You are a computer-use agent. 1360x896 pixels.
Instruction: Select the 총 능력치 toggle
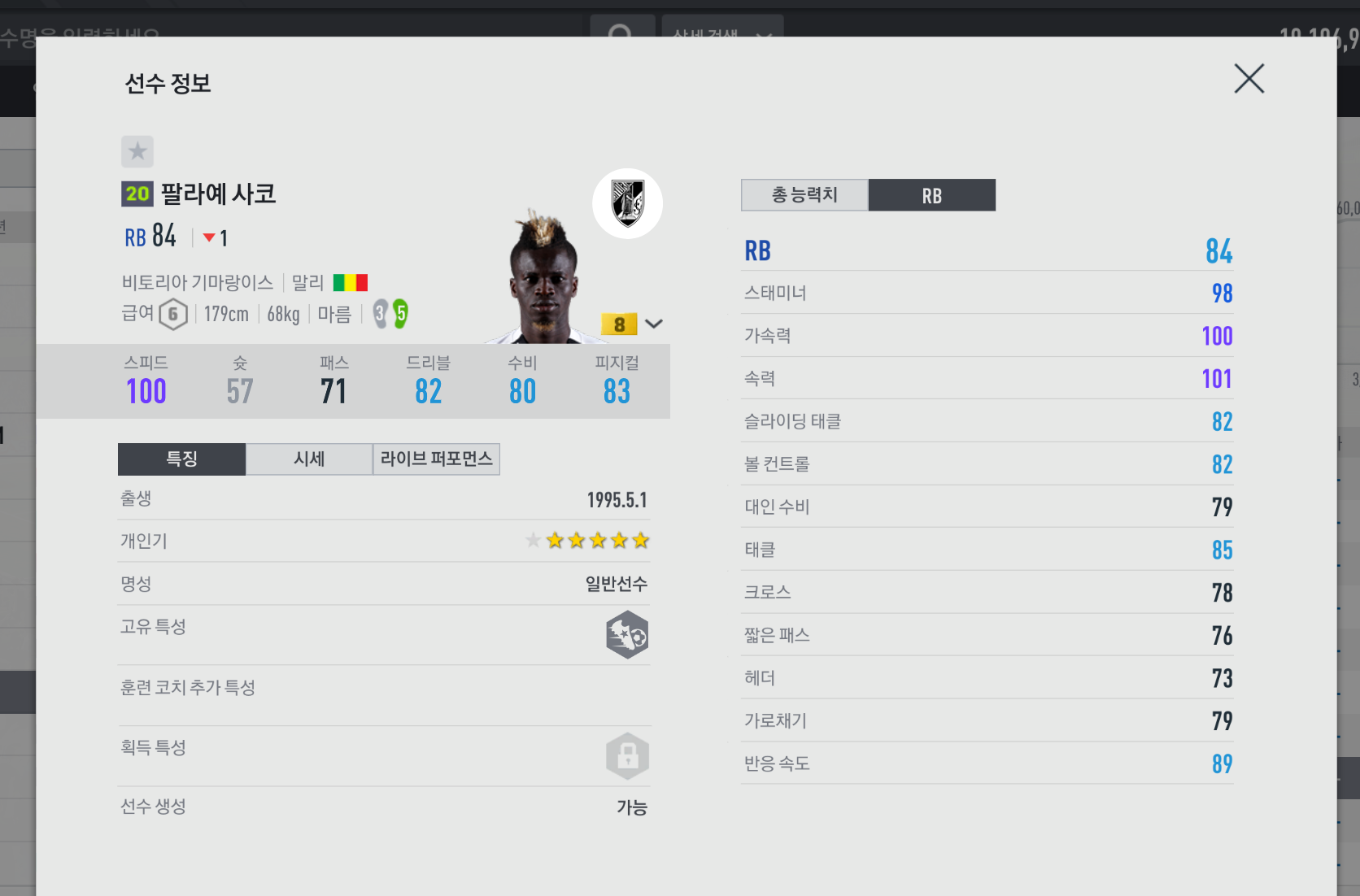(x=804, y=195)
